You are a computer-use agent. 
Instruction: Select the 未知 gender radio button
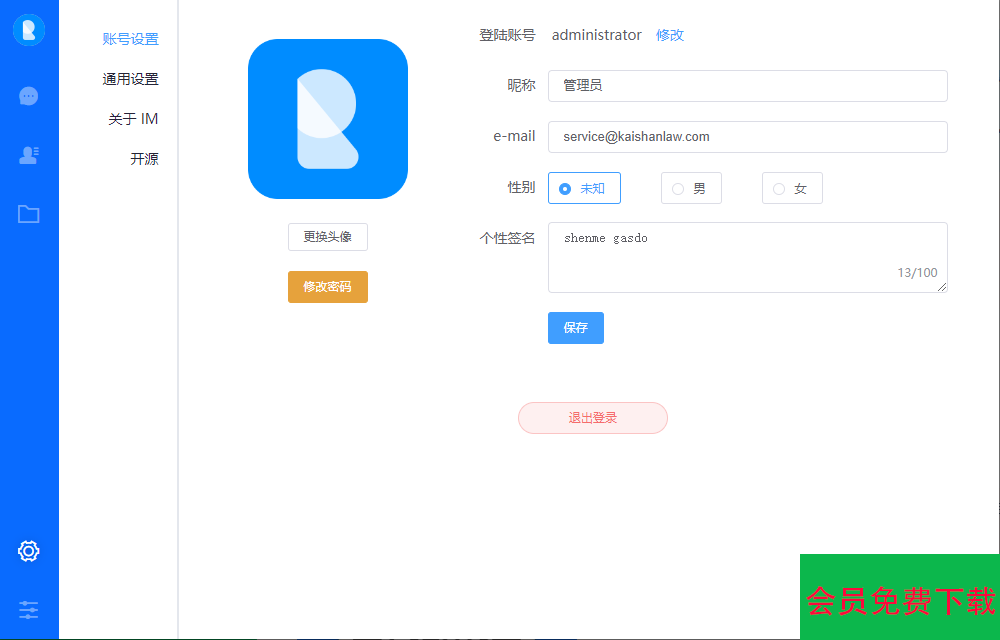pos(566,188)
